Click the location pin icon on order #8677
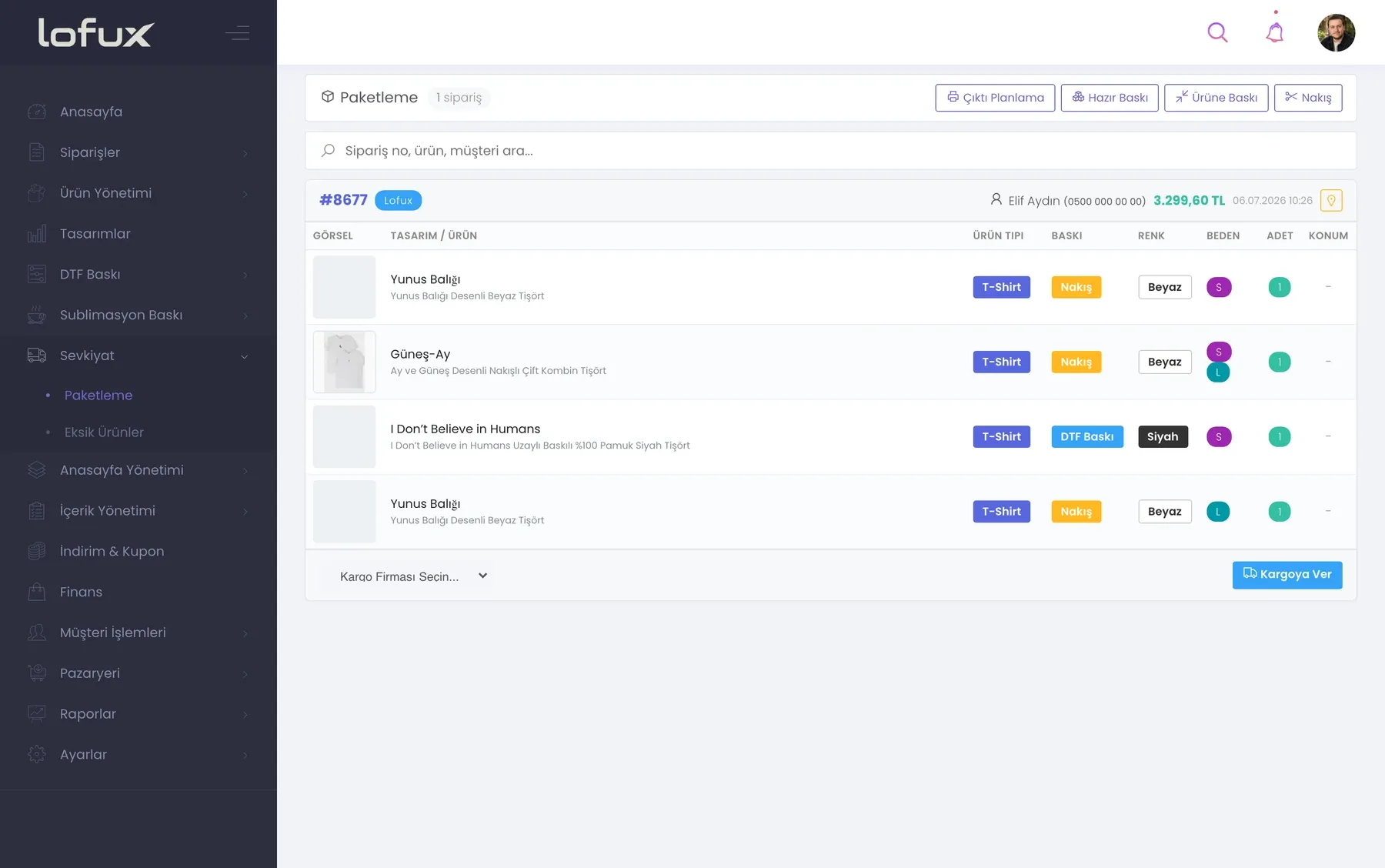1385x868 pixels. pos(1331,200)
